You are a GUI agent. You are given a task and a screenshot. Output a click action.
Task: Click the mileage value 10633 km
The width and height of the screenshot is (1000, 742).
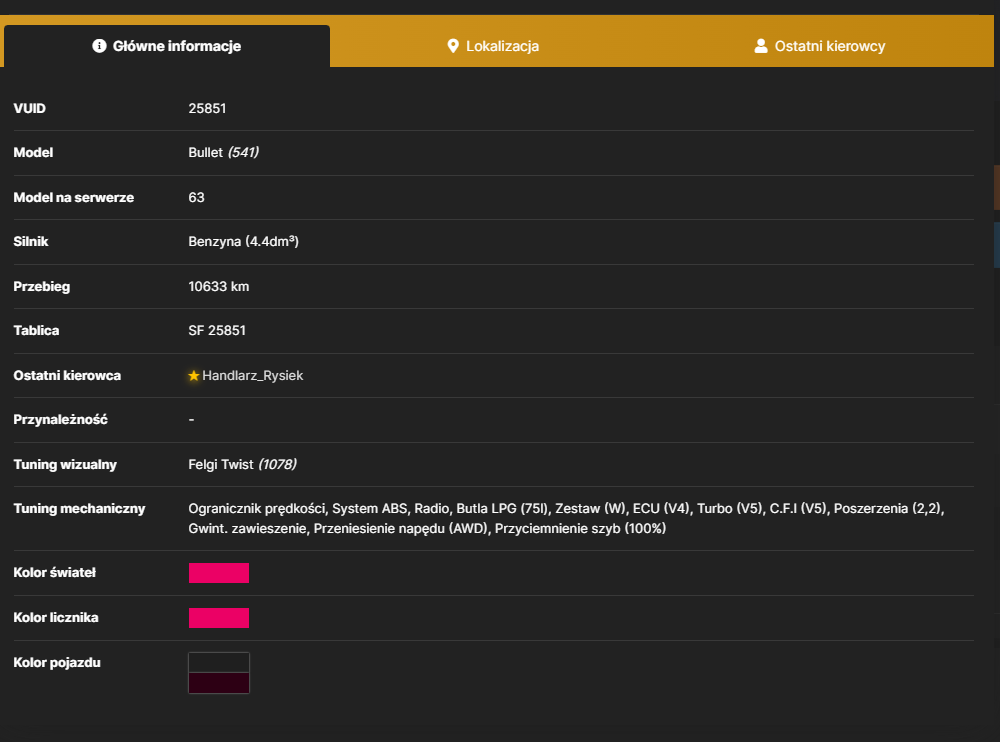[219, 286]
